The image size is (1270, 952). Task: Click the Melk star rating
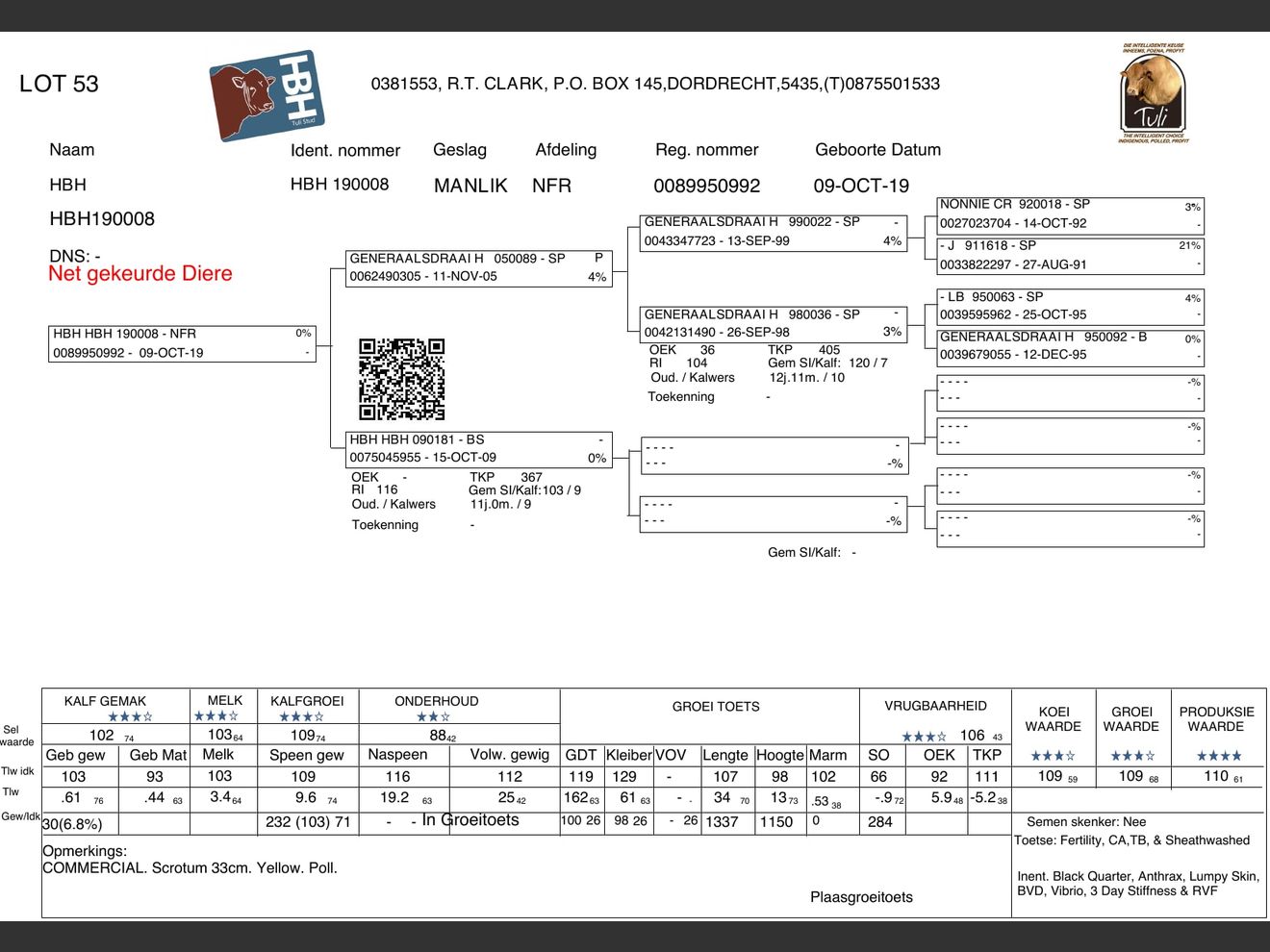click(216, 715)
